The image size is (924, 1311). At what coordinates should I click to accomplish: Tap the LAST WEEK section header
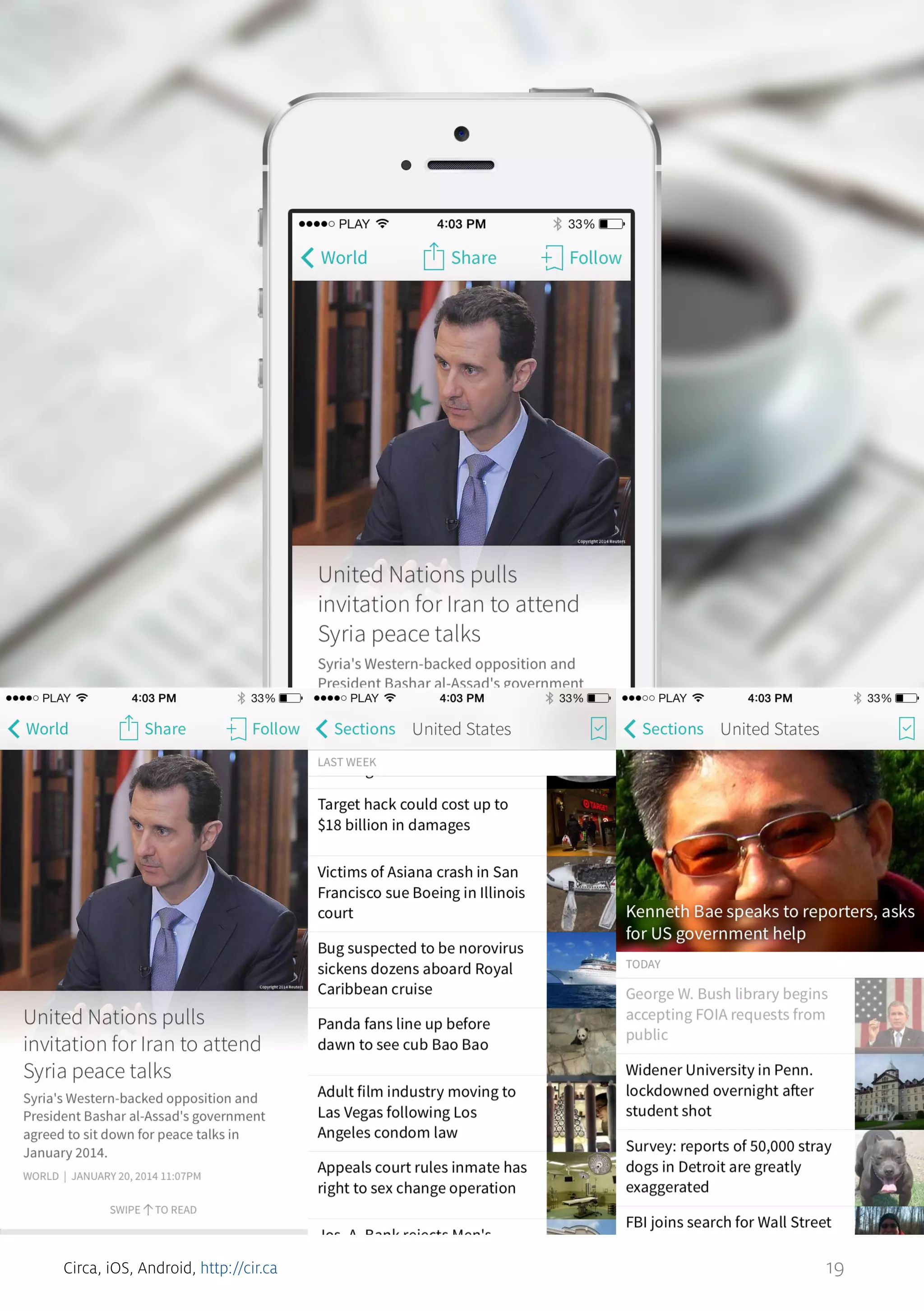462,762
